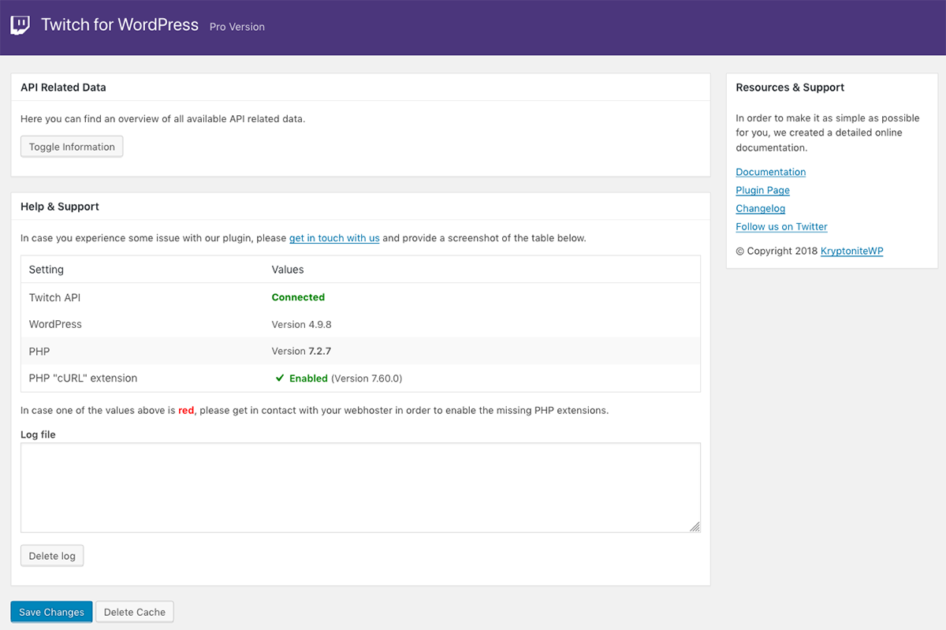This screenshot has width=946, height=630.
Task: Click the 'Version 4.9.8' WordPress value
Action: coord(301,324)
